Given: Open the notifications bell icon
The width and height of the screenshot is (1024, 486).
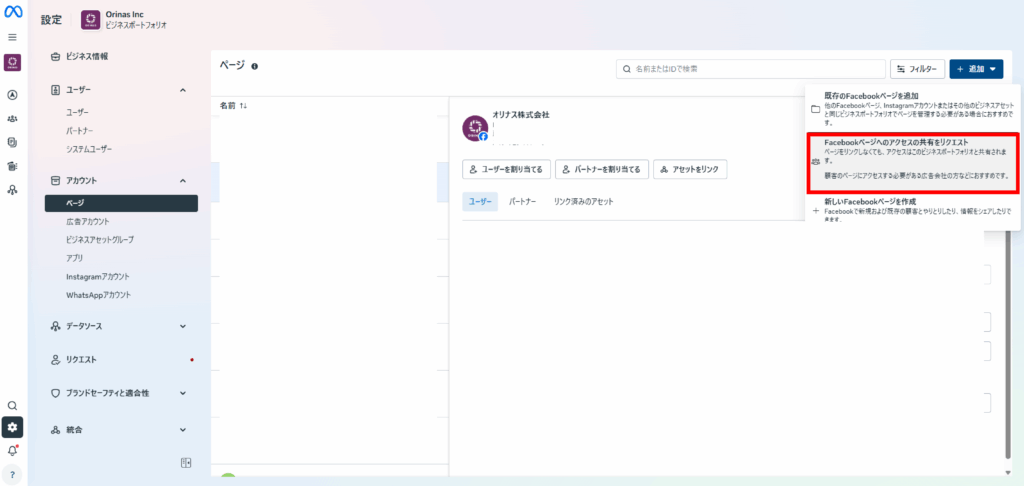Looking at the screenshot, I should tap(12, 451).
